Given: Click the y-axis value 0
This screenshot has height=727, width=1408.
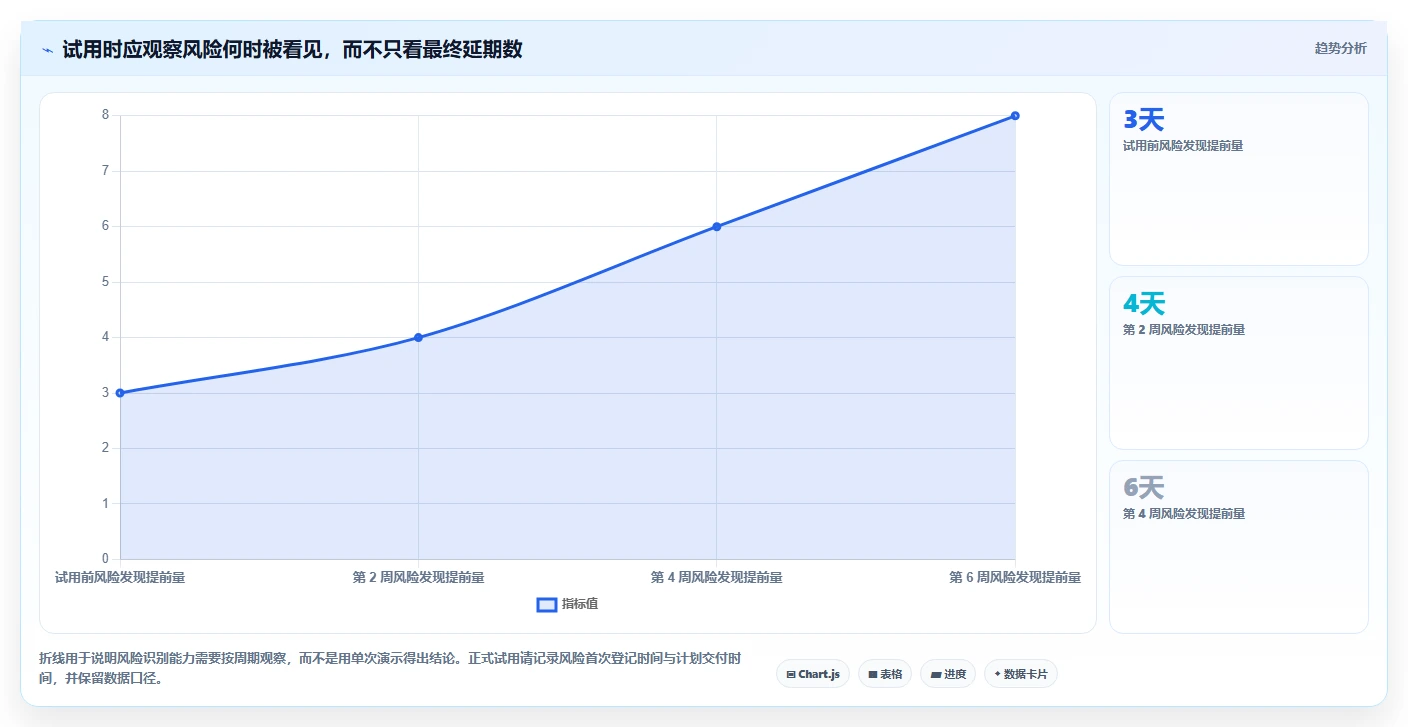Looking at the screenshot, I should (x=105, y=559).
